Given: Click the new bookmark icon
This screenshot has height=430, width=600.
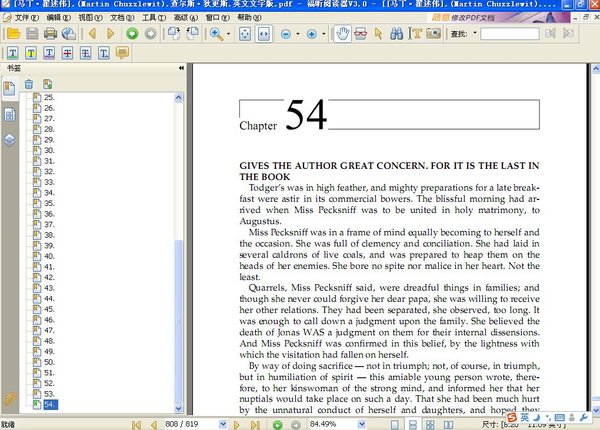Looking at the screenshot, I should pyautogui.click(x=48, y=84).
